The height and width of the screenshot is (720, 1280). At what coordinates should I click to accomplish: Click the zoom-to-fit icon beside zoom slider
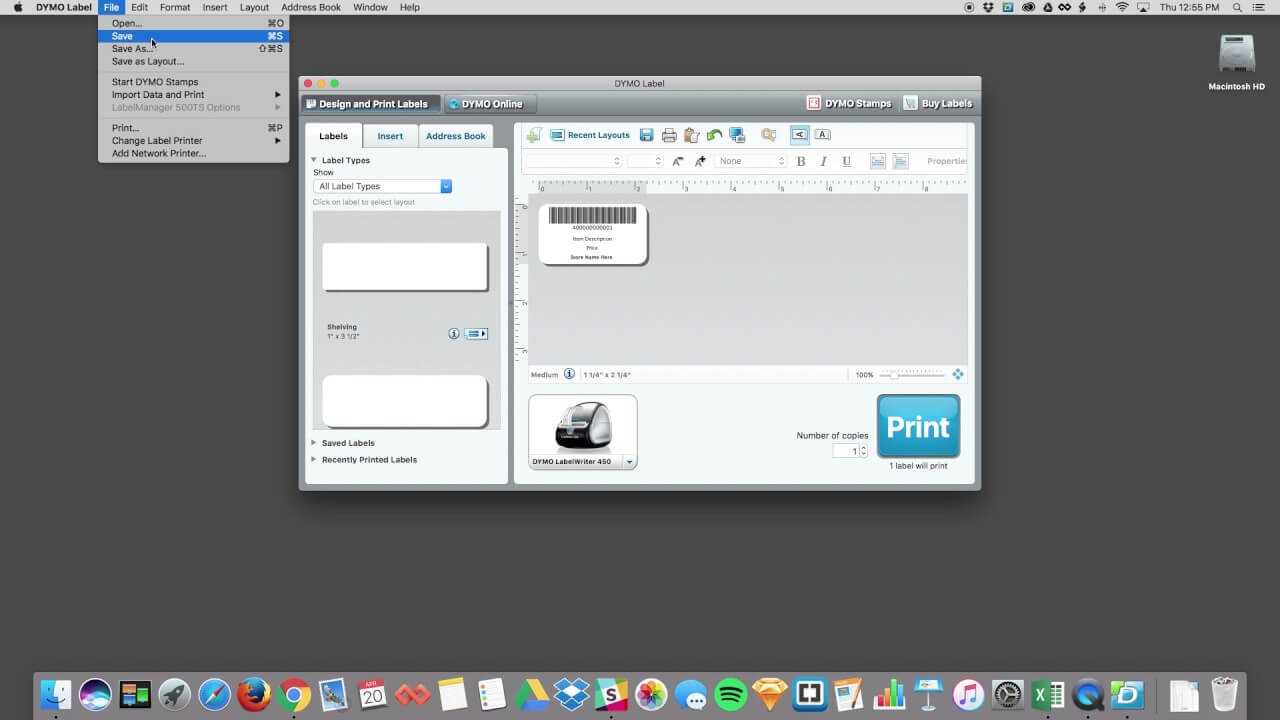click(957, 374)
